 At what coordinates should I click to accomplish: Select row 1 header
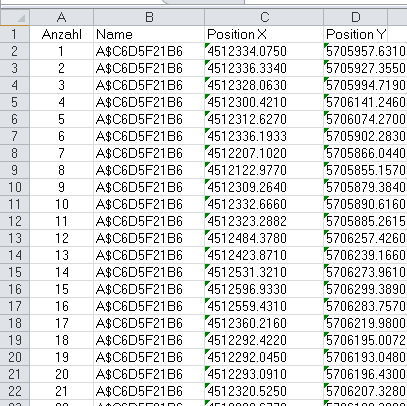click(15, 34)
